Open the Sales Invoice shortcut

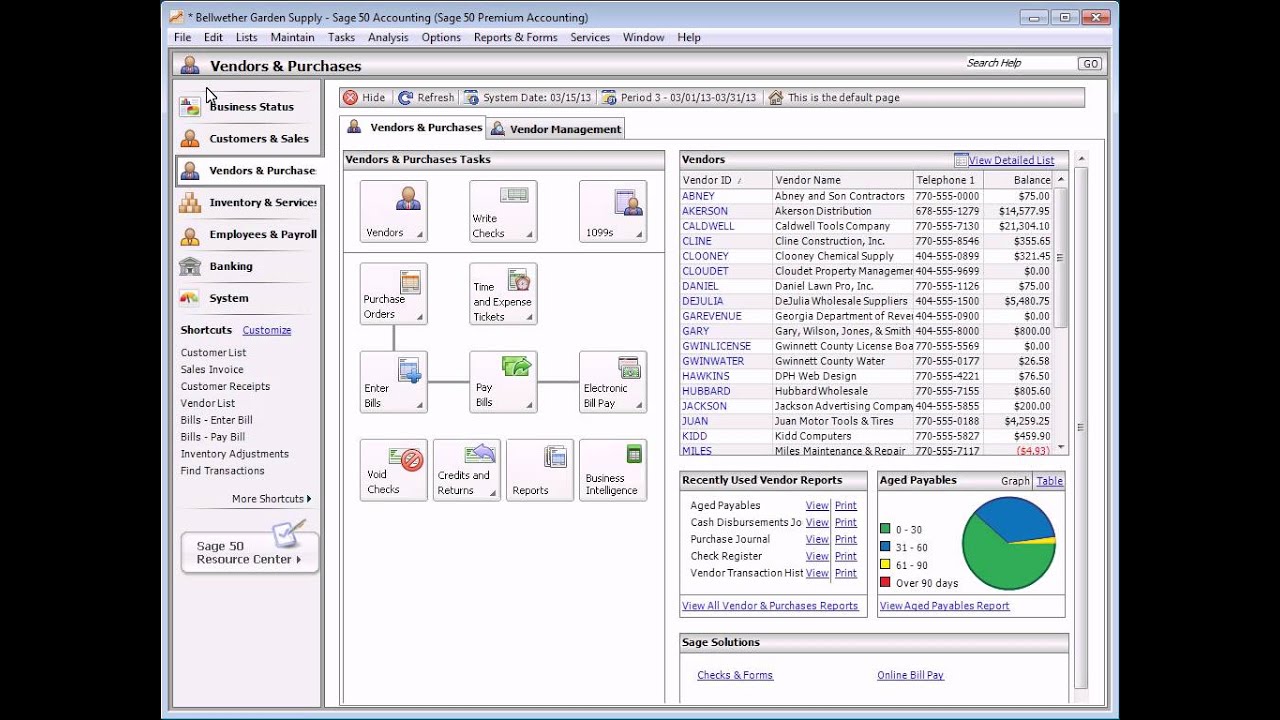212,370
